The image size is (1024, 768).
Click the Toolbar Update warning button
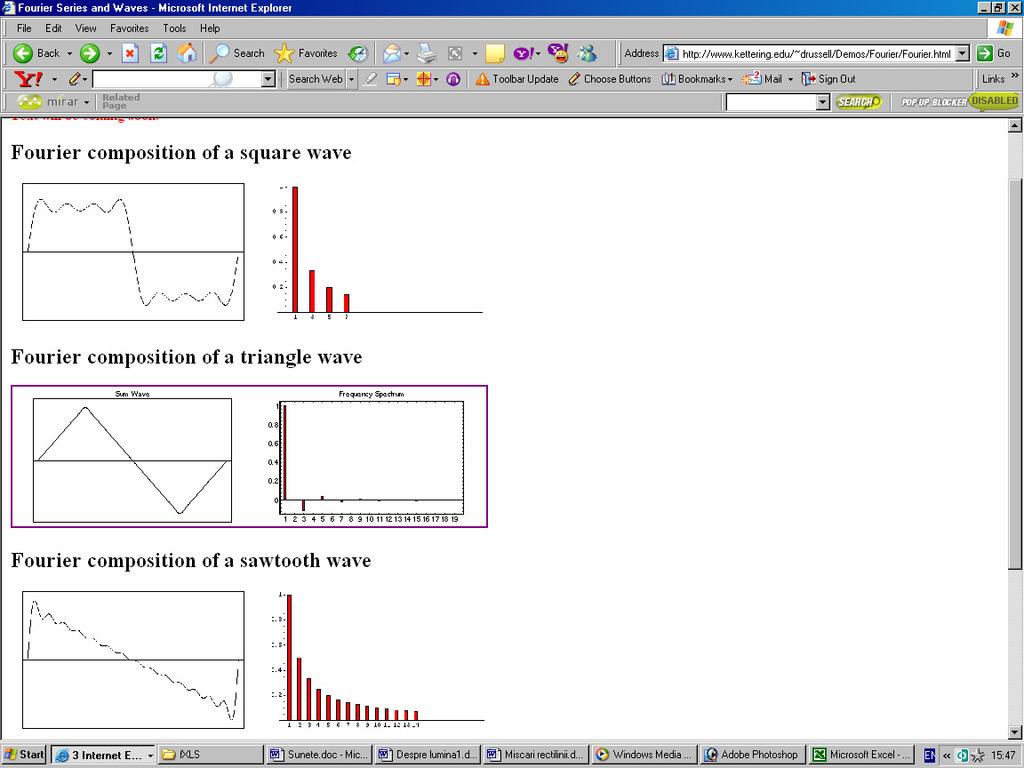(517, 79)
